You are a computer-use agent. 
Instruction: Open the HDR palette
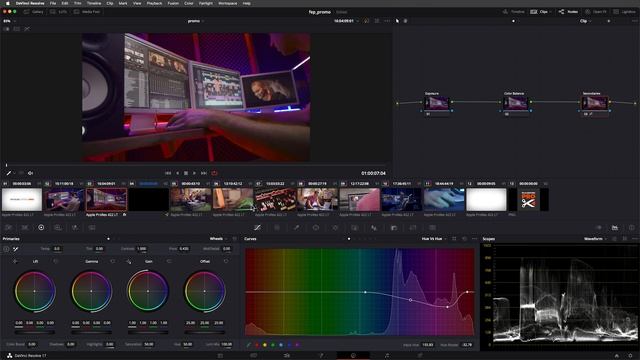click(58, 227)
